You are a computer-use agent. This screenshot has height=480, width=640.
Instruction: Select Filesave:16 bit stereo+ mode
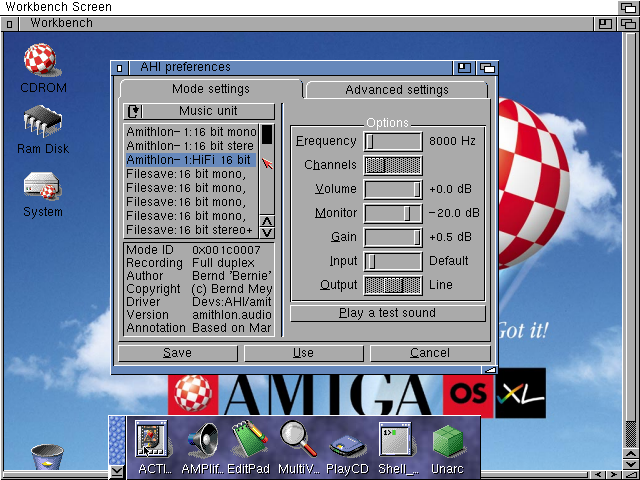pyautogui.click(x=191, y=230)
